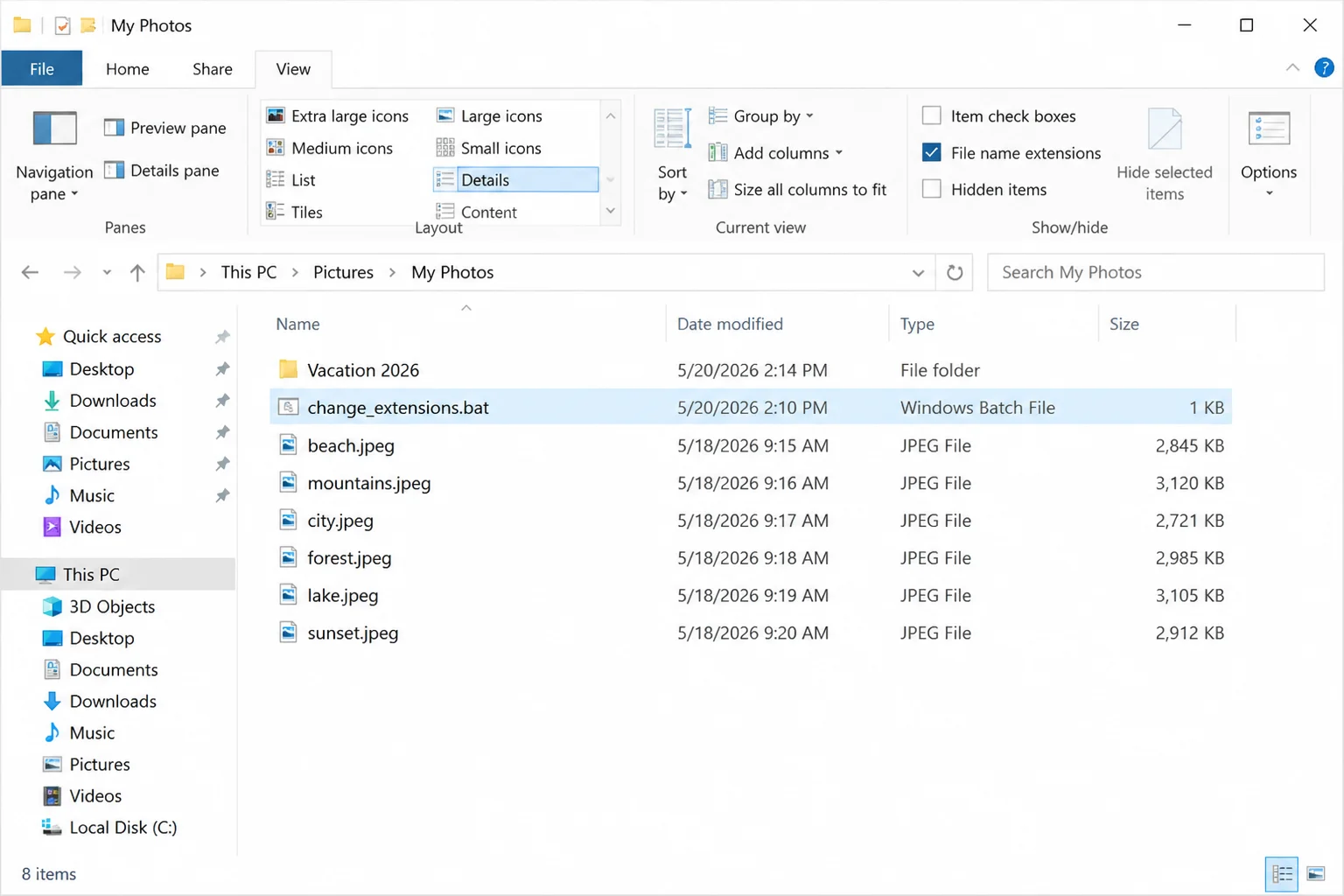
Task: Switch to details view in status bar
Action: point(1282,873)
